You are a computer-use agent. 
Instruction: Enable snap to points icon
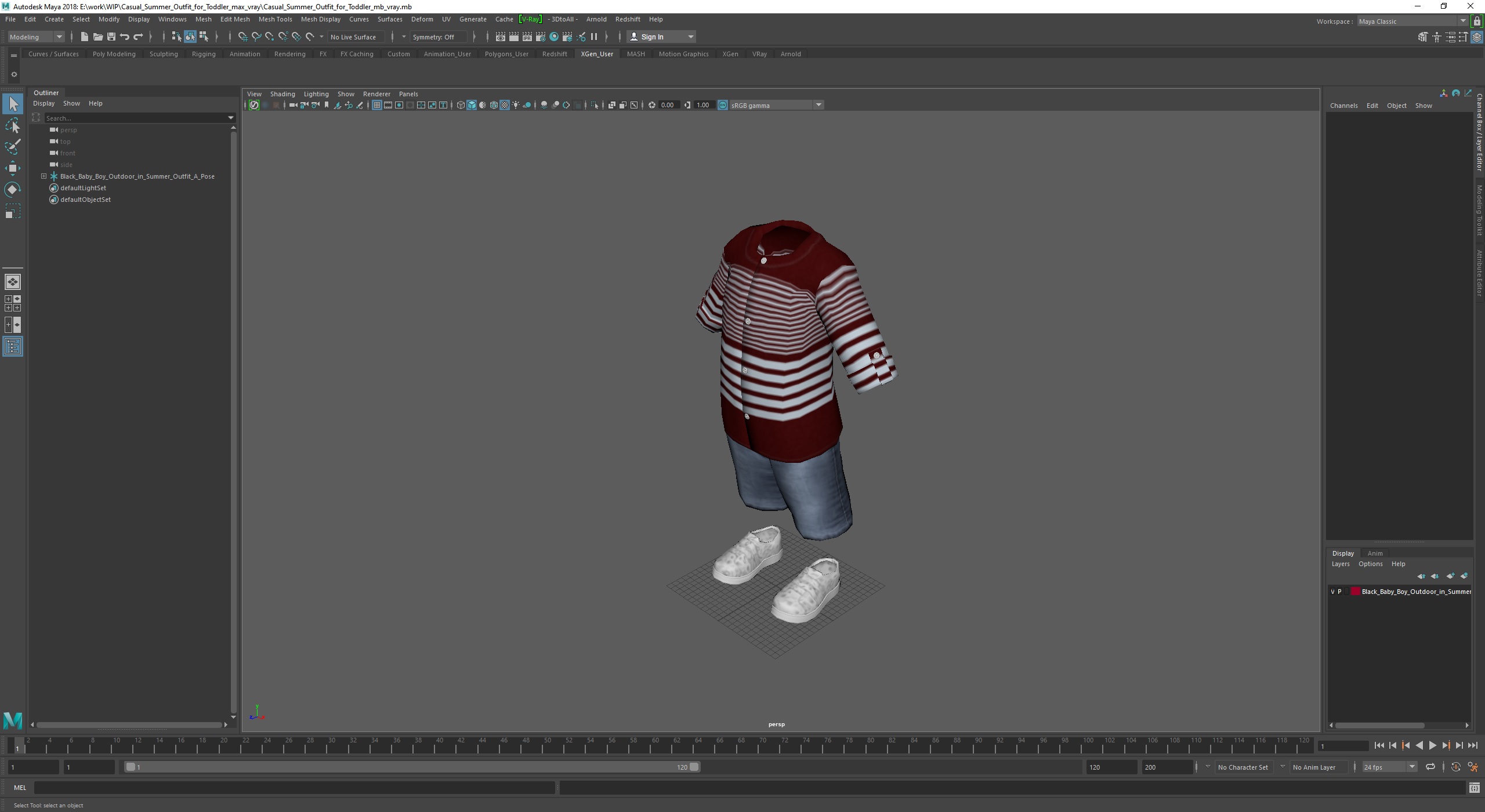pos(269,37)
